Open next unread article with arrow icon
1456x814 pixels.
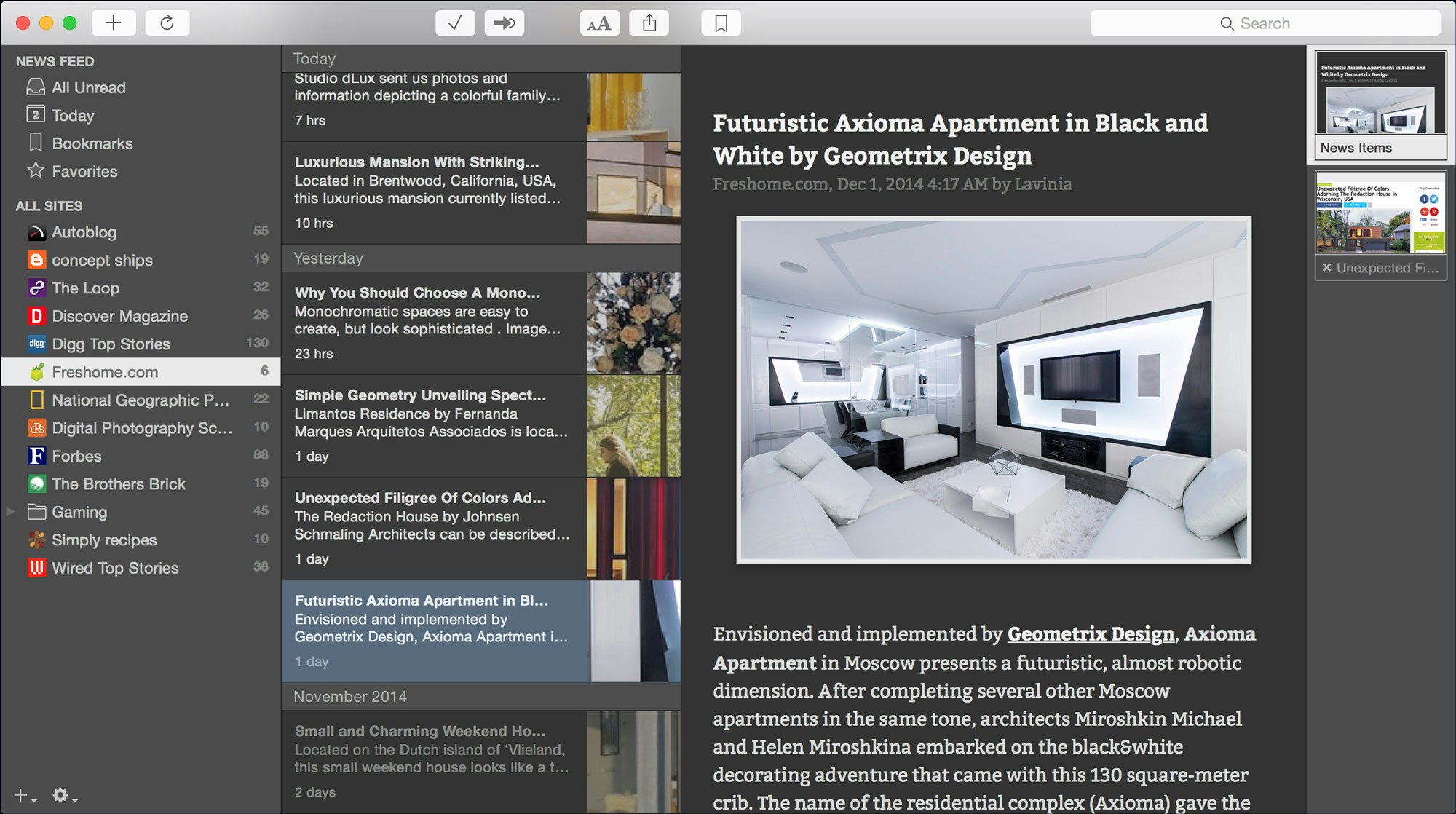pos(504,23)
